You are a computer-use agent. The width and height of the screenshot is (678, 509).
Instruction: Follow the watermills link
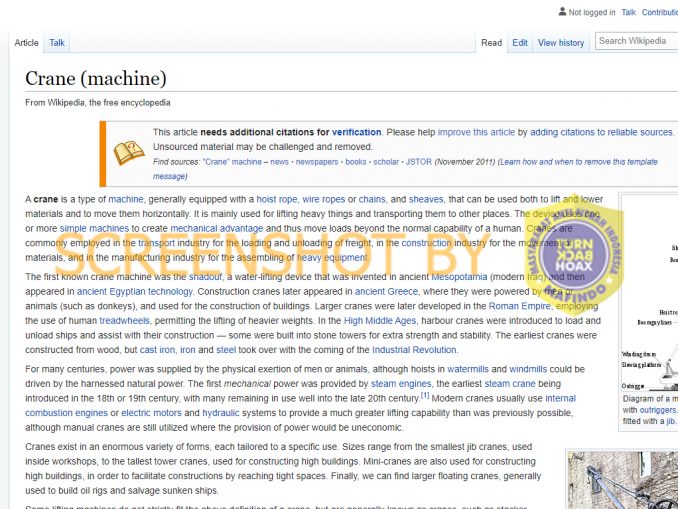tap(468, 369)
